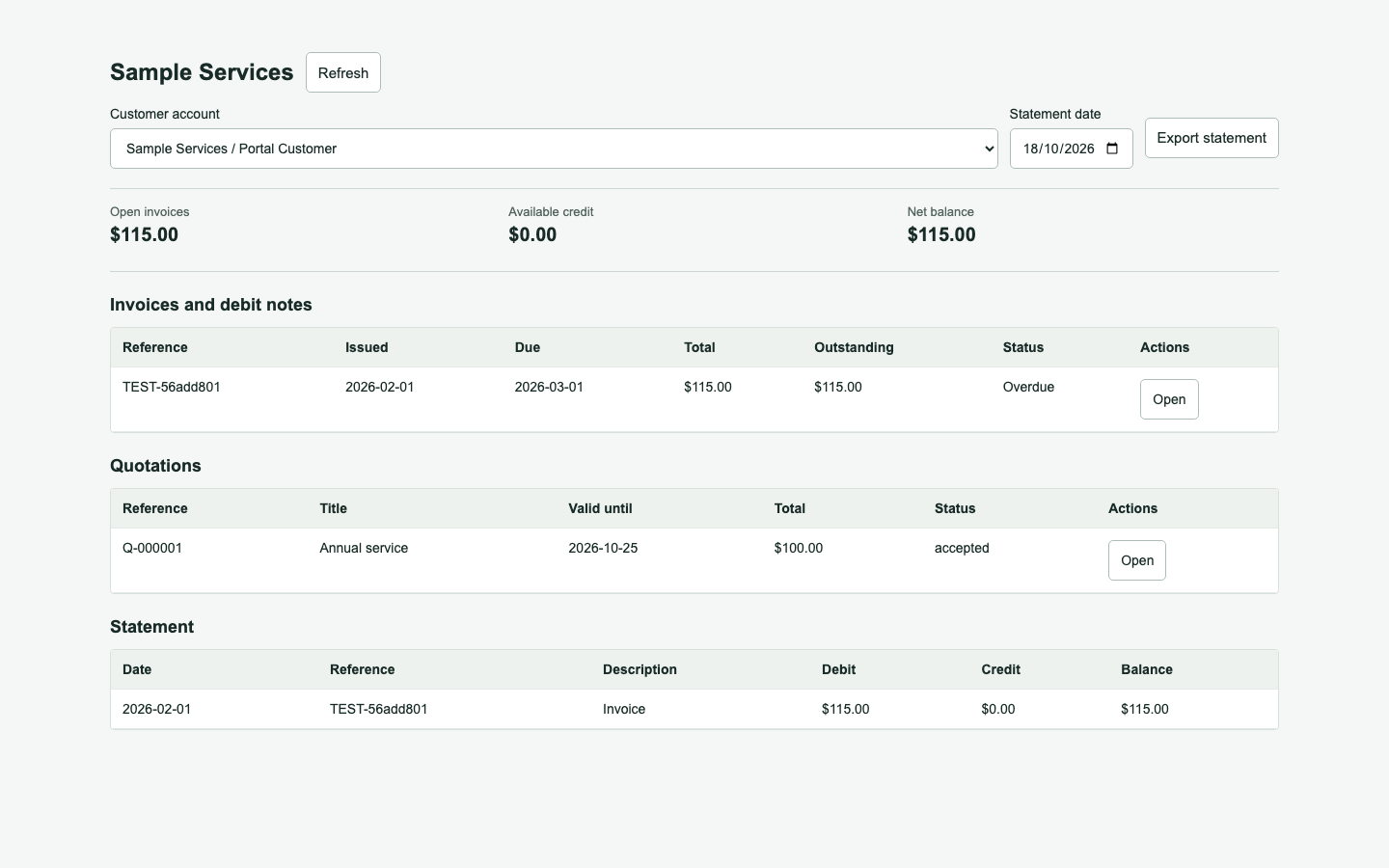Expand the Customer account dropdown
1389x868 pixels.
click(x=554, y=149)
